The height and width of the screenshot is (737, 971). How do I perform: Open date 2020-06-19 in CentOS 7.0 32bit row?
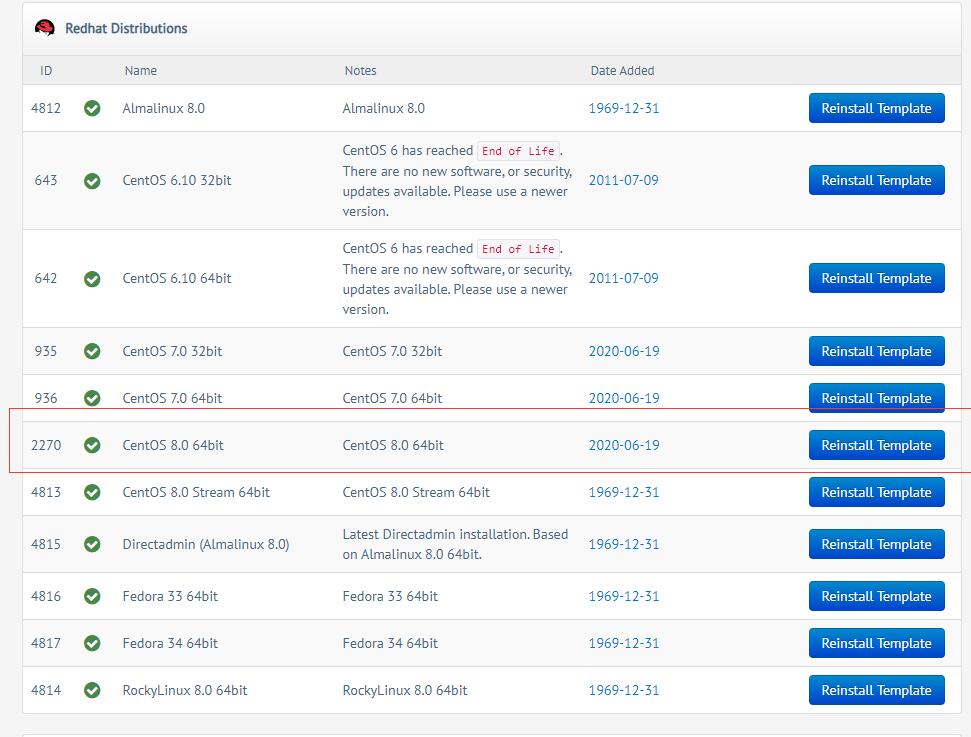tap(624, 351)
